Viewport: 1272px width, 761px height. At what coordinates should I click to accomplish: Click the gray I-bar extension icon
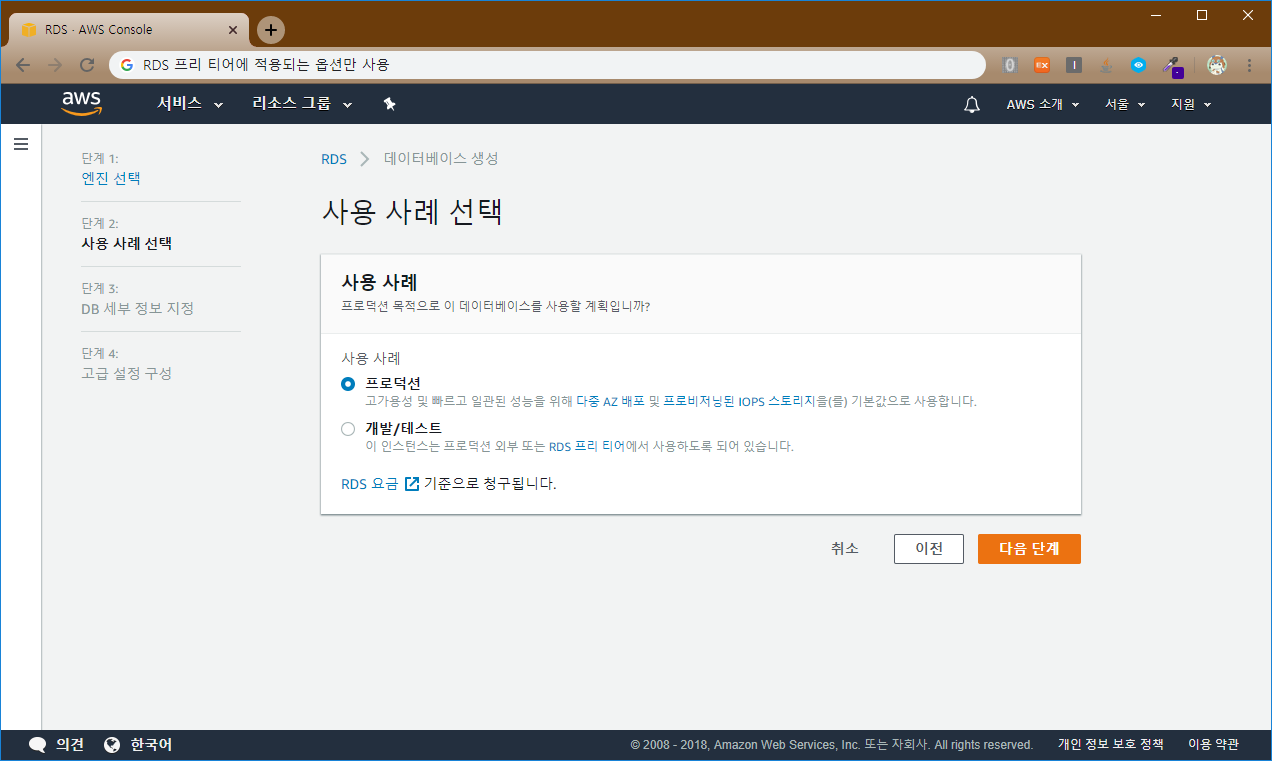coord(1074,65)
